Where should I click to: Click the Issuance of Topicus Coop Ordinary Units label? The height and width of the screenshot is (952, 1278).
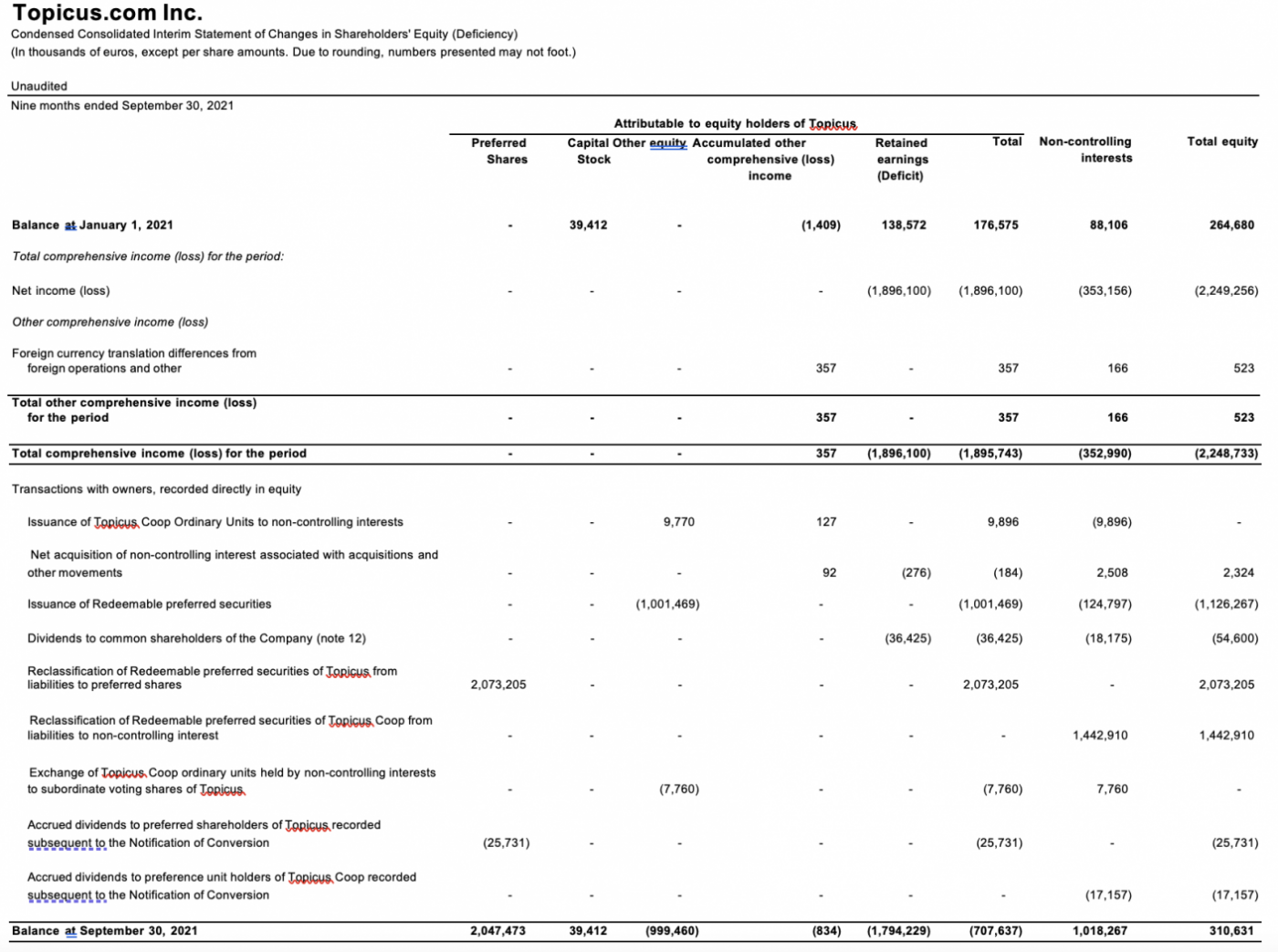tap(215, 522)
